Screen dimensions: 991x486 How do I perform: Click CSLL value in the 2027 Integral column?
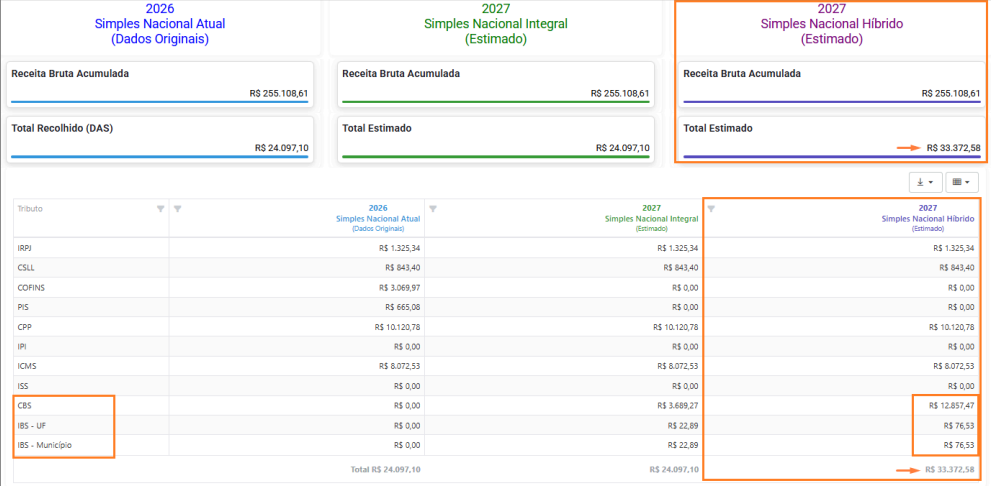(x=681, y=267)
